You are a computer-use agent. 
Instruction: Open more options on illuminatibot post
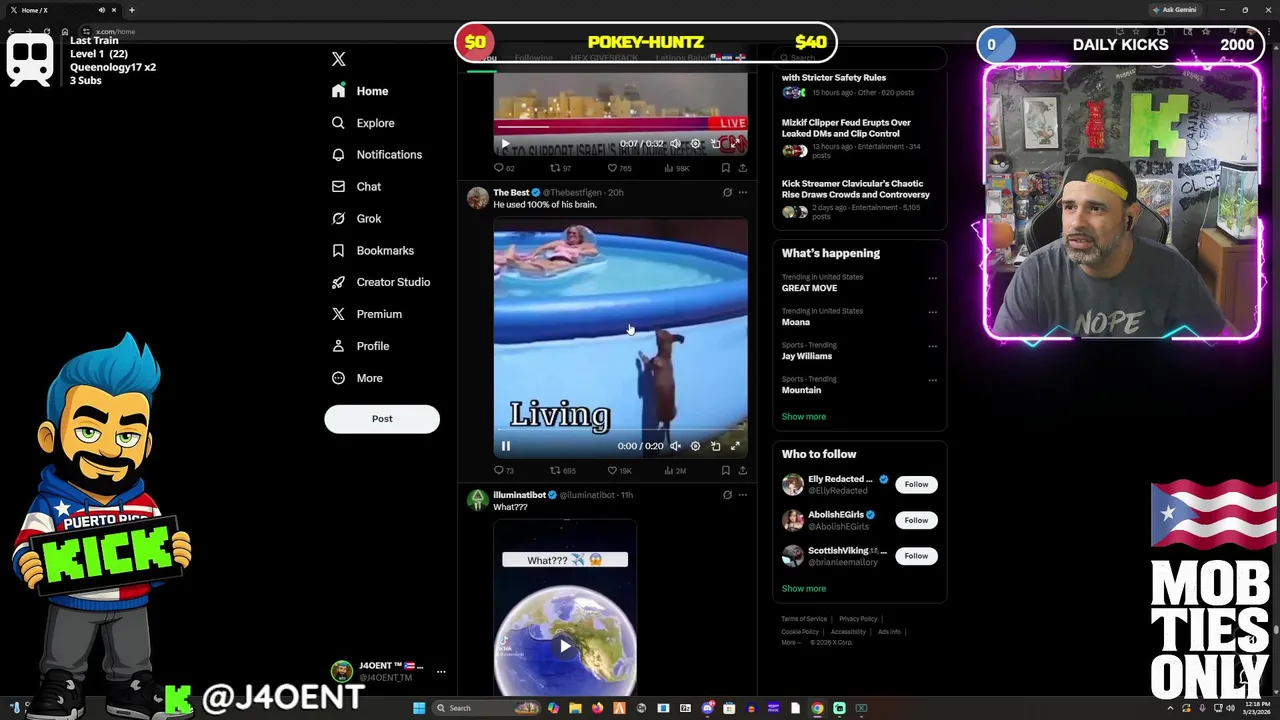pos(742,495)
